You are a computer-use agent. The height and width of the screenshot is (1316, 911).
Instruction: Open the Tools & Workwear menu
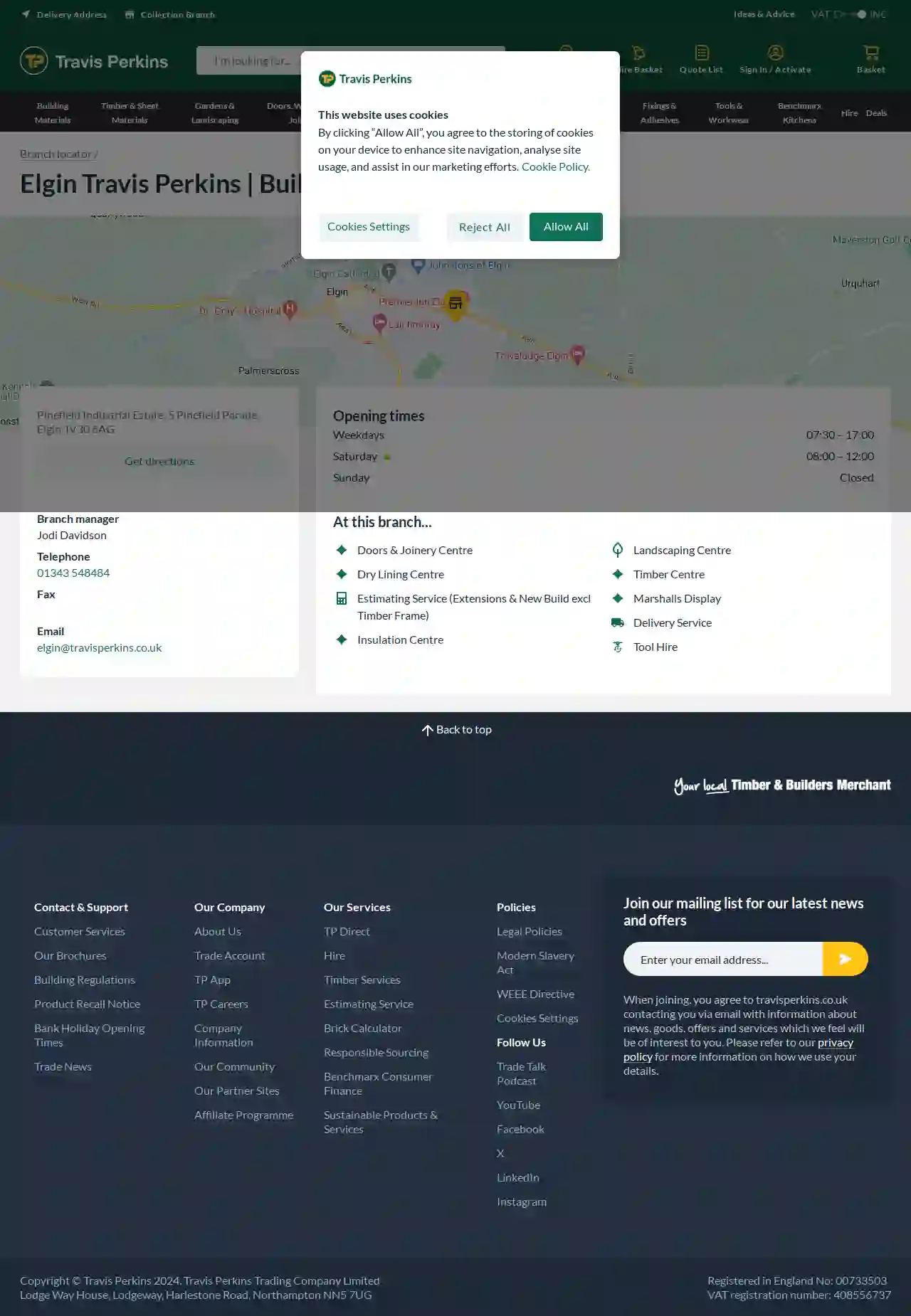729,112
